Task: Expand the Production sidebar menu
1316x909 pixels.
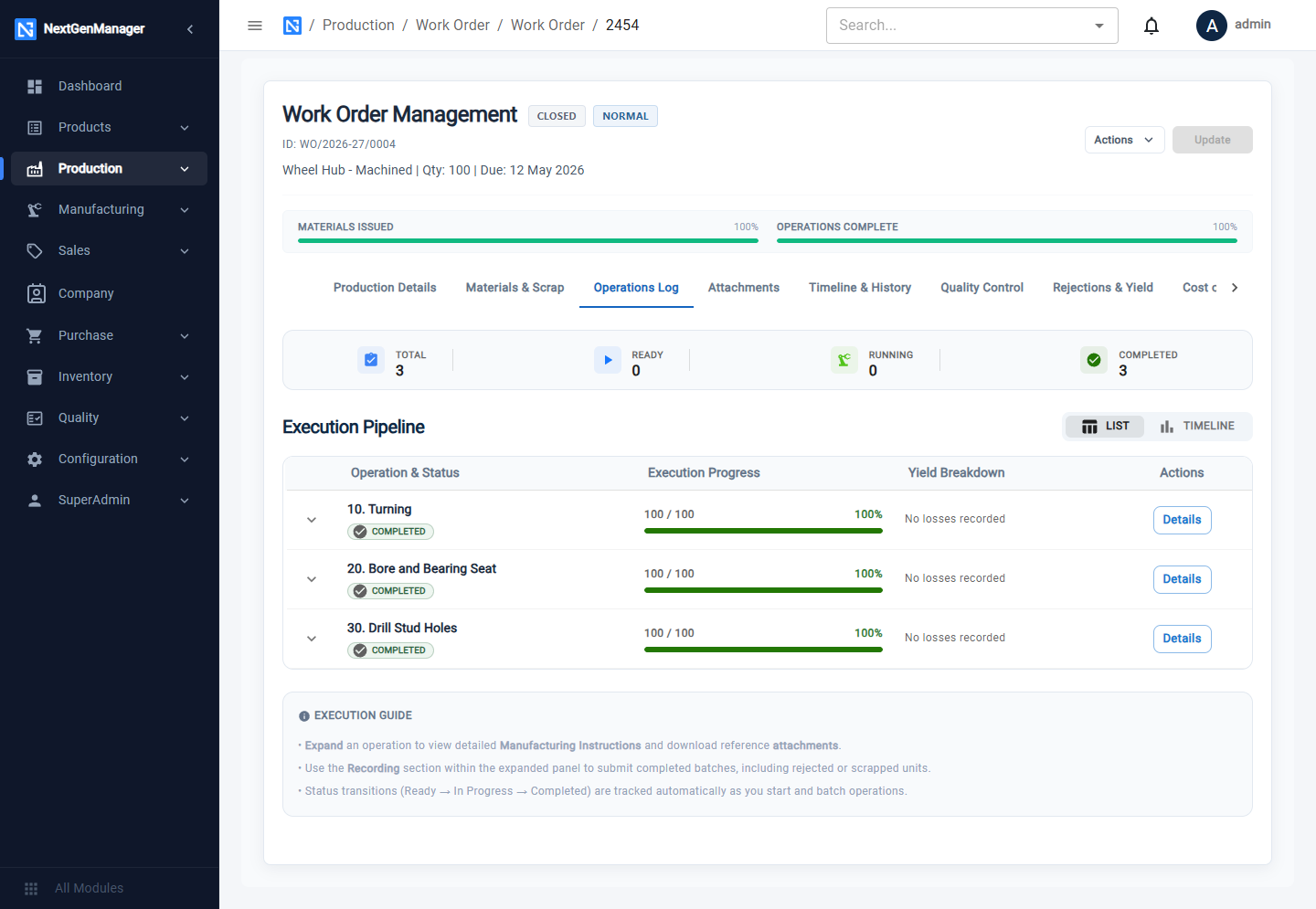Action: tap(185, 169)
